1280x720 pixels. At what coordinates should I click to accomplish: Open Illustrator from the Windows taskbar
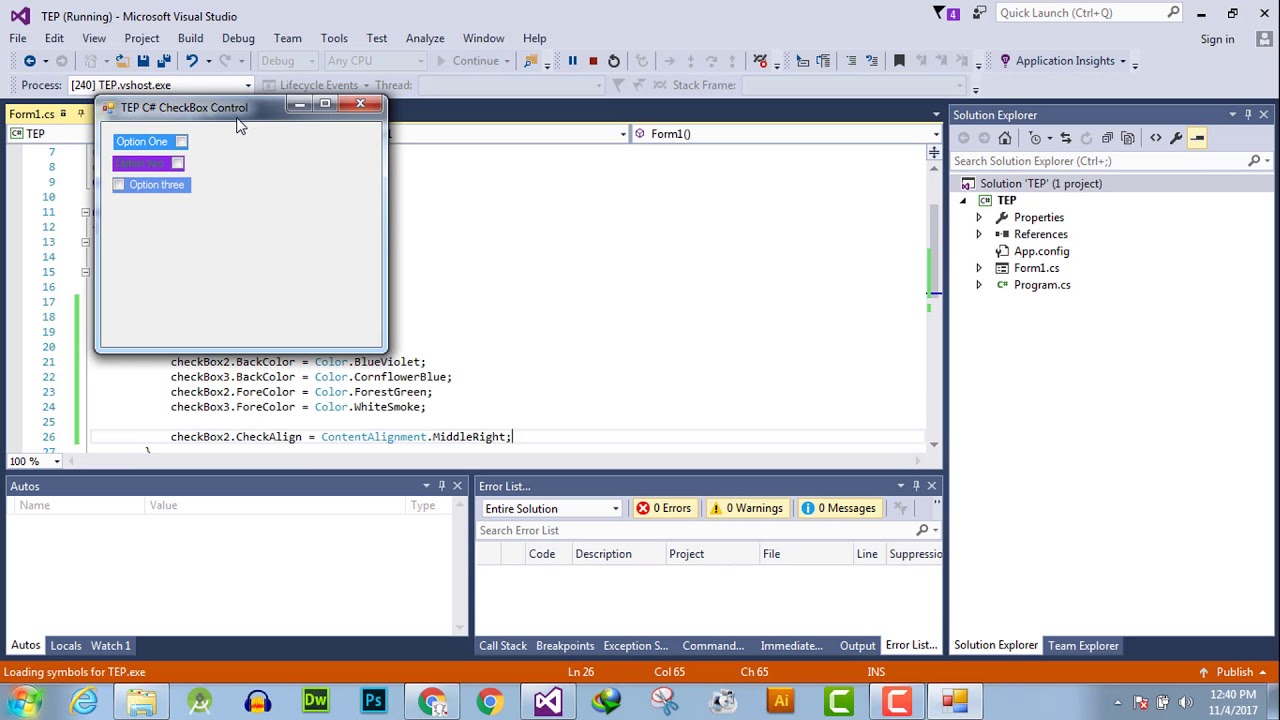click(781, 701)
